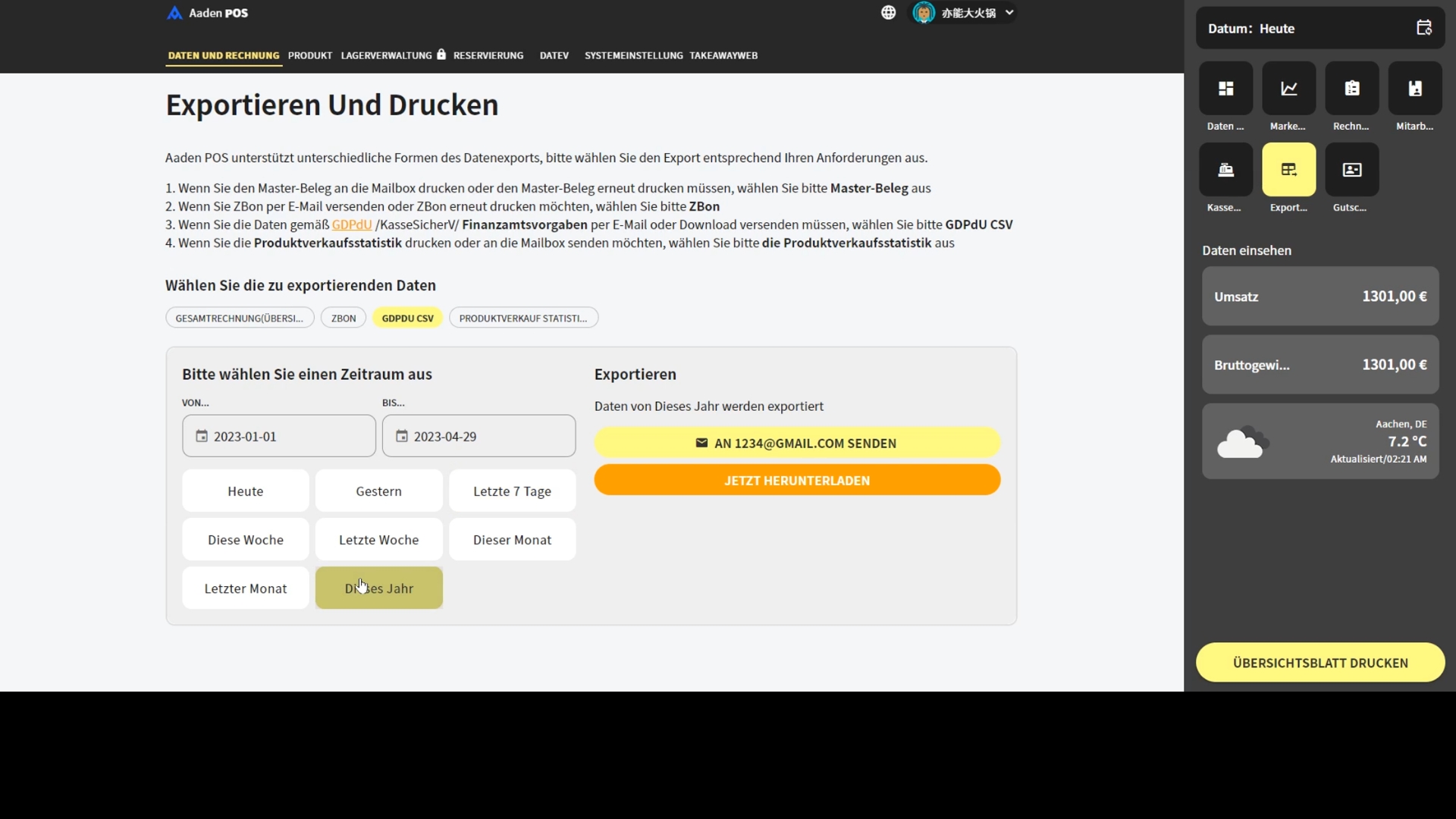The width and height of the screenshot is (1456, 819).
Task: Open the Gutschein card tile icon
Action: (1351, 170)
